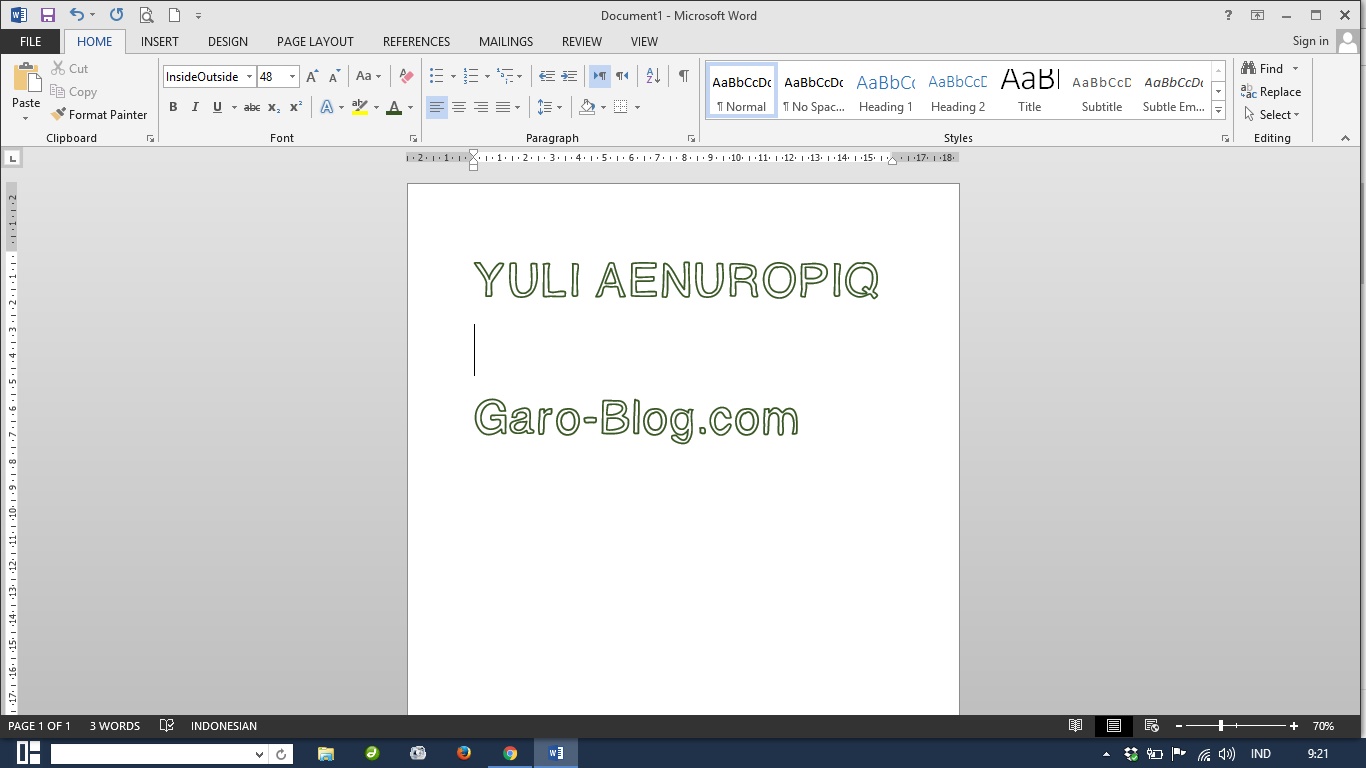Select the text highlight color swatch
The width and height of the screenshot is (1366, 768).
point(360,107)
